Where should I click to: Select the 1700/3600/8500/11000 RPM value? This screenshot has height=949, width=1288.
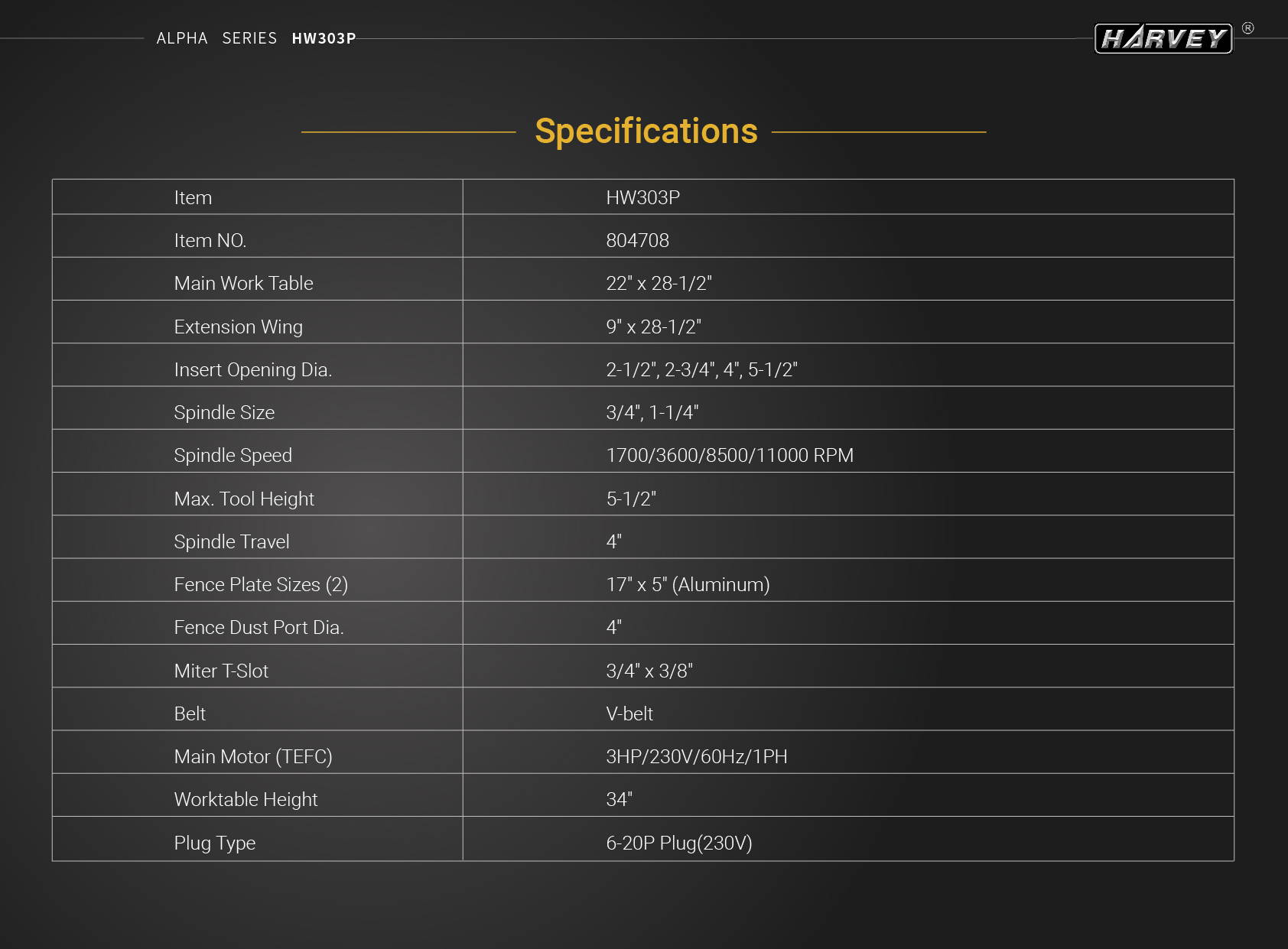730,455
